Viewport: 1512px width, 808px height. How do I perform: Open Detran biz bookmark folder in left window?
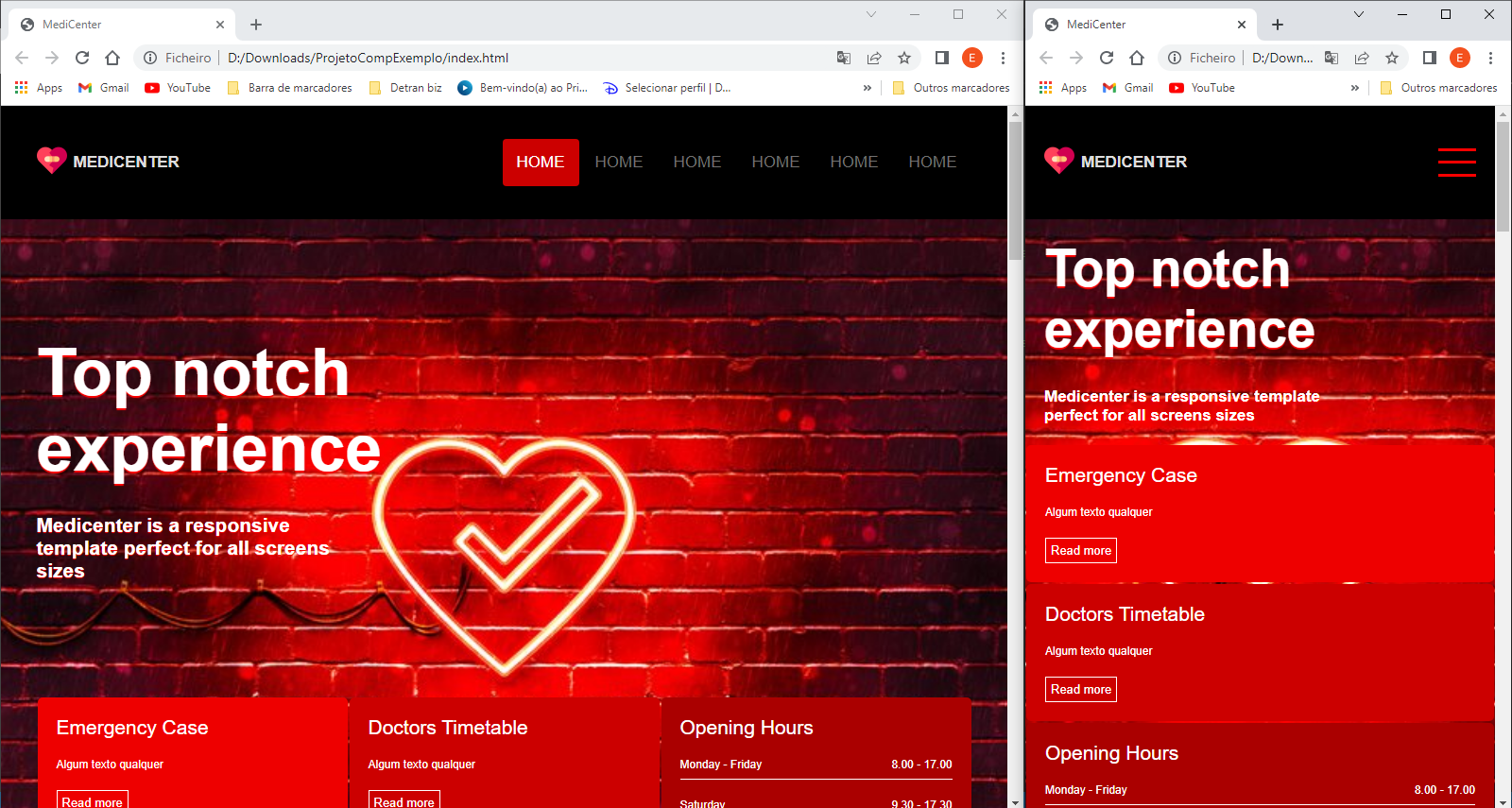(x=405, y=88)
